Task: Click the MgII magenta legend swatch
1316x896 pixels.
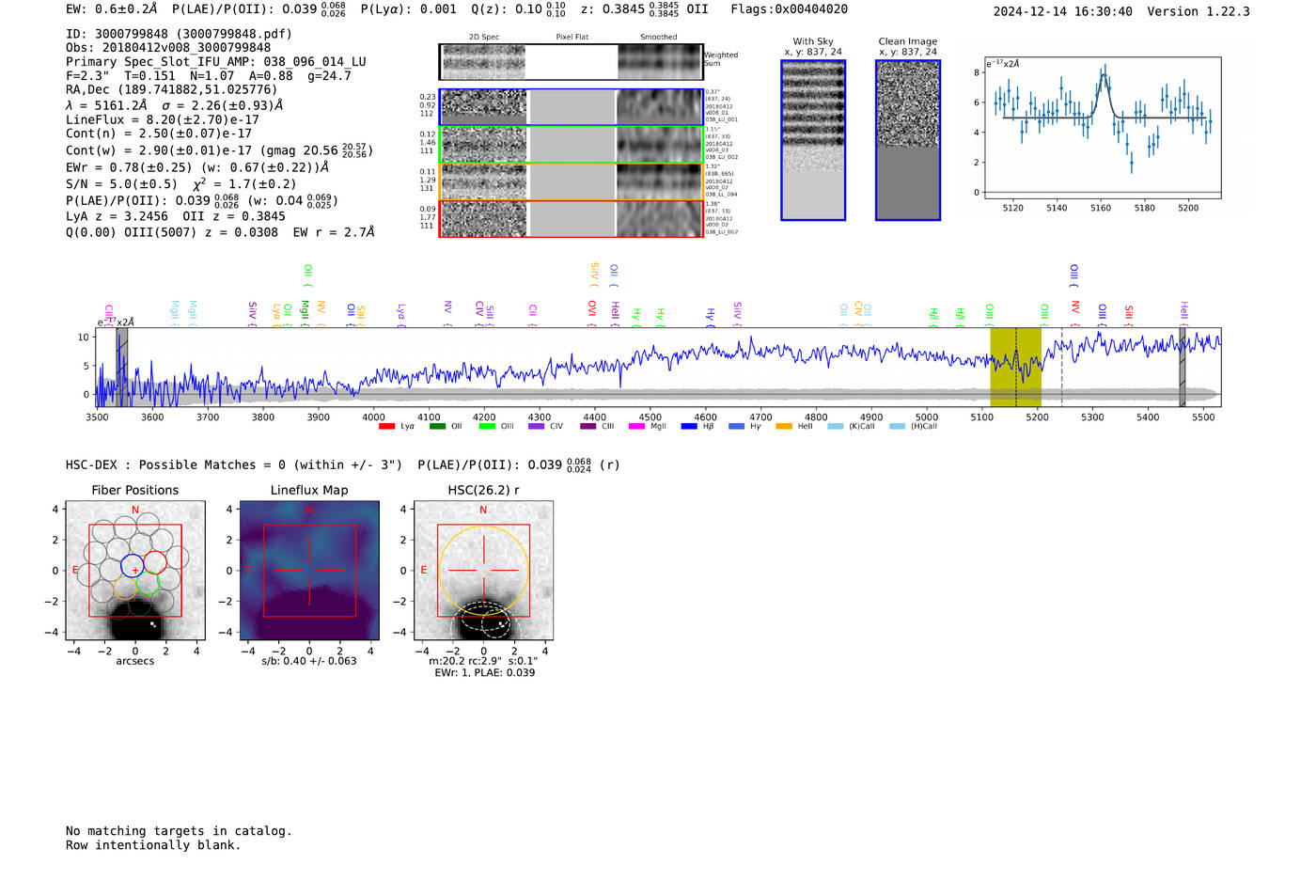Action: tap(636, 427)
